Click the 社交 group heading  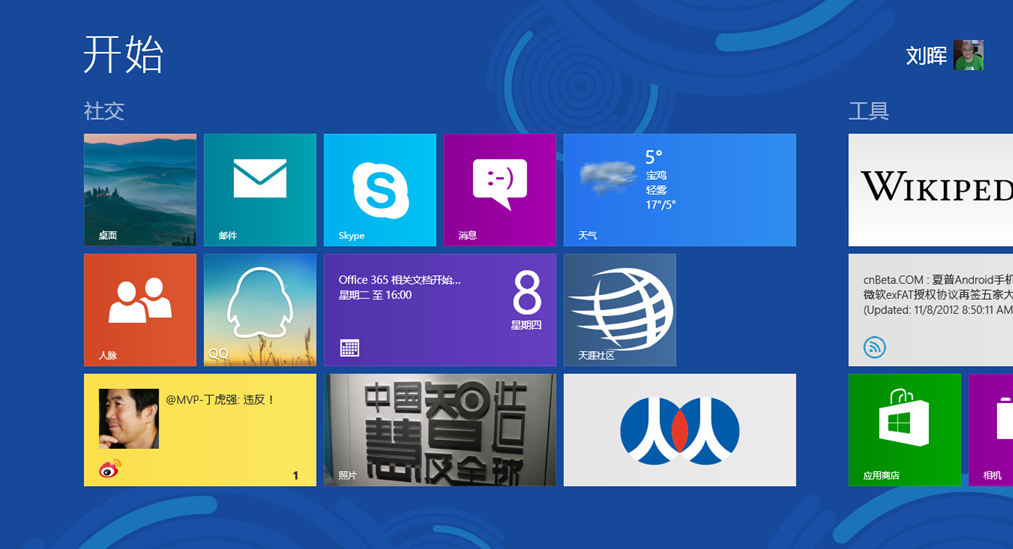(x=103, y=111)
